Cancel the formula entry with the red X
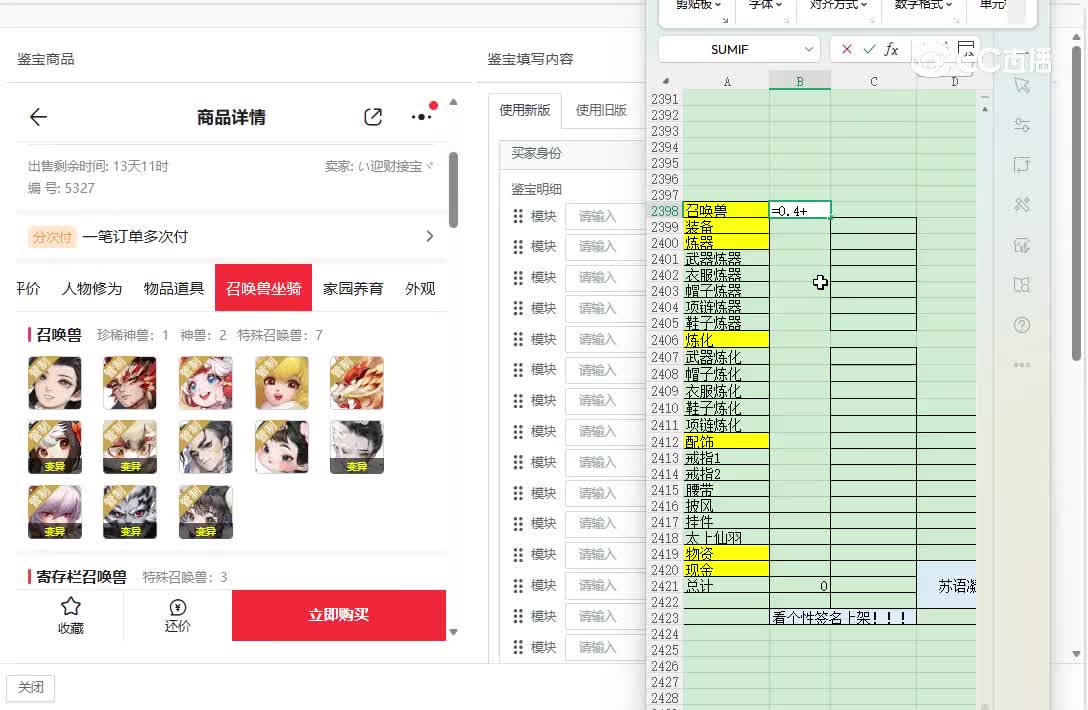The height and width of the screenshot is (710, 1088). pos(847,49)
